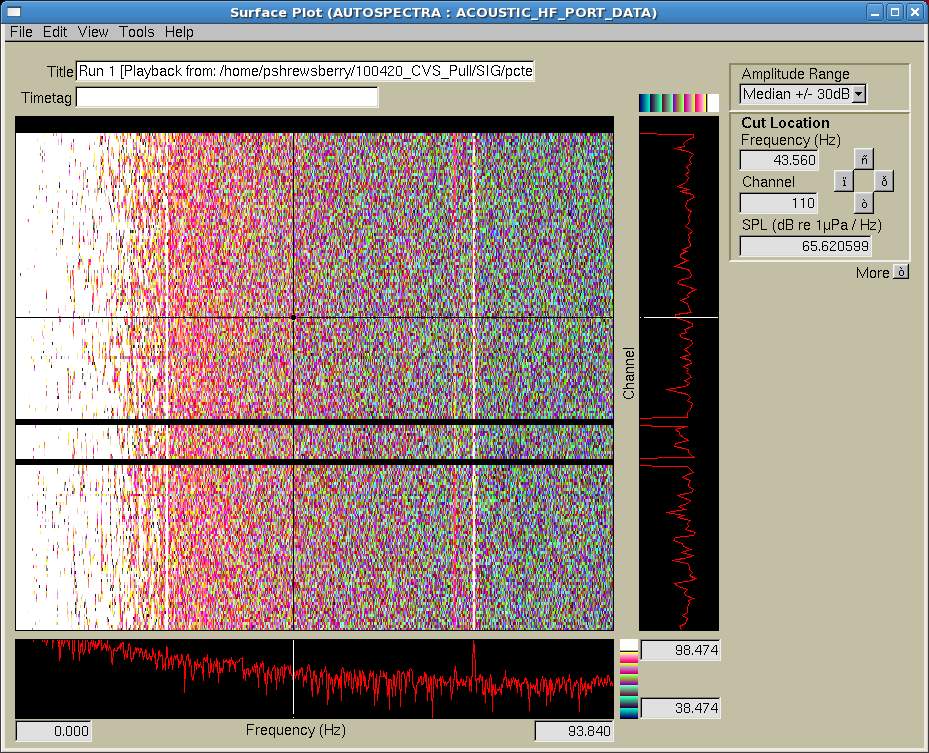Image resolution: width=929 pixels, height=753 pixels.
Task: Click the vertical Channel axis label
Action: (x=629, y=373)
